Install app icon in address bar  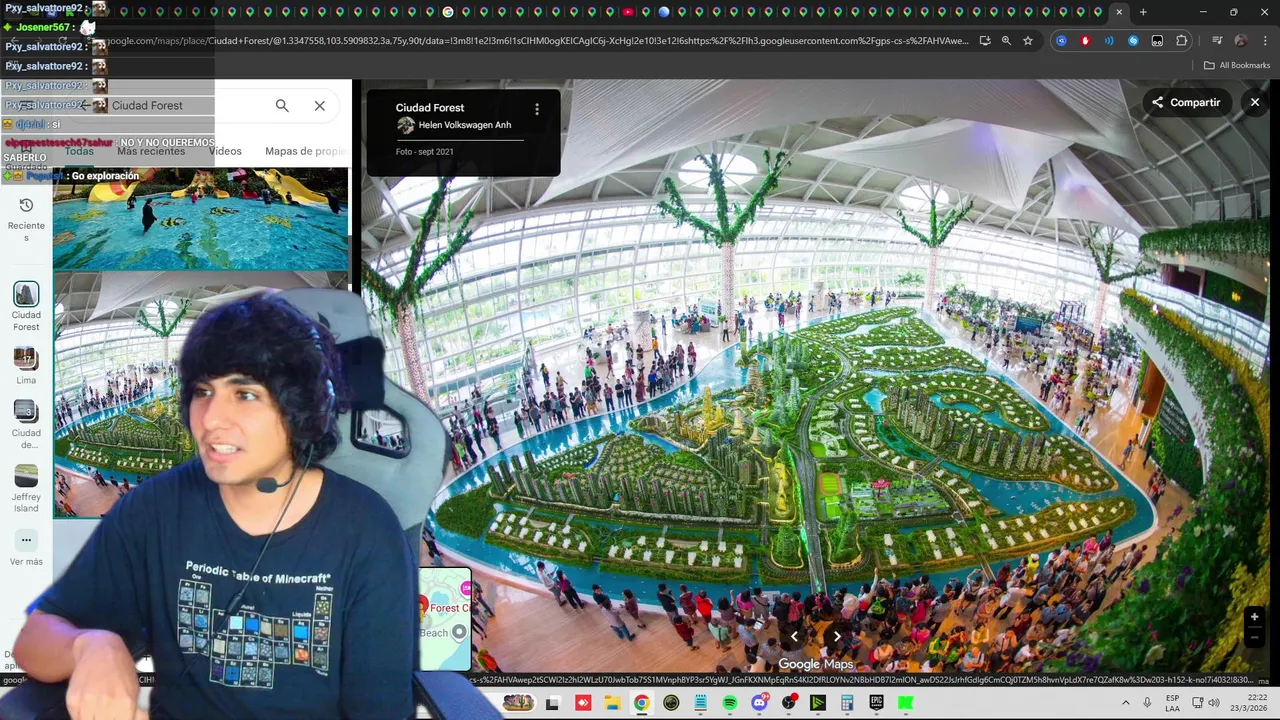click(985, 41)
